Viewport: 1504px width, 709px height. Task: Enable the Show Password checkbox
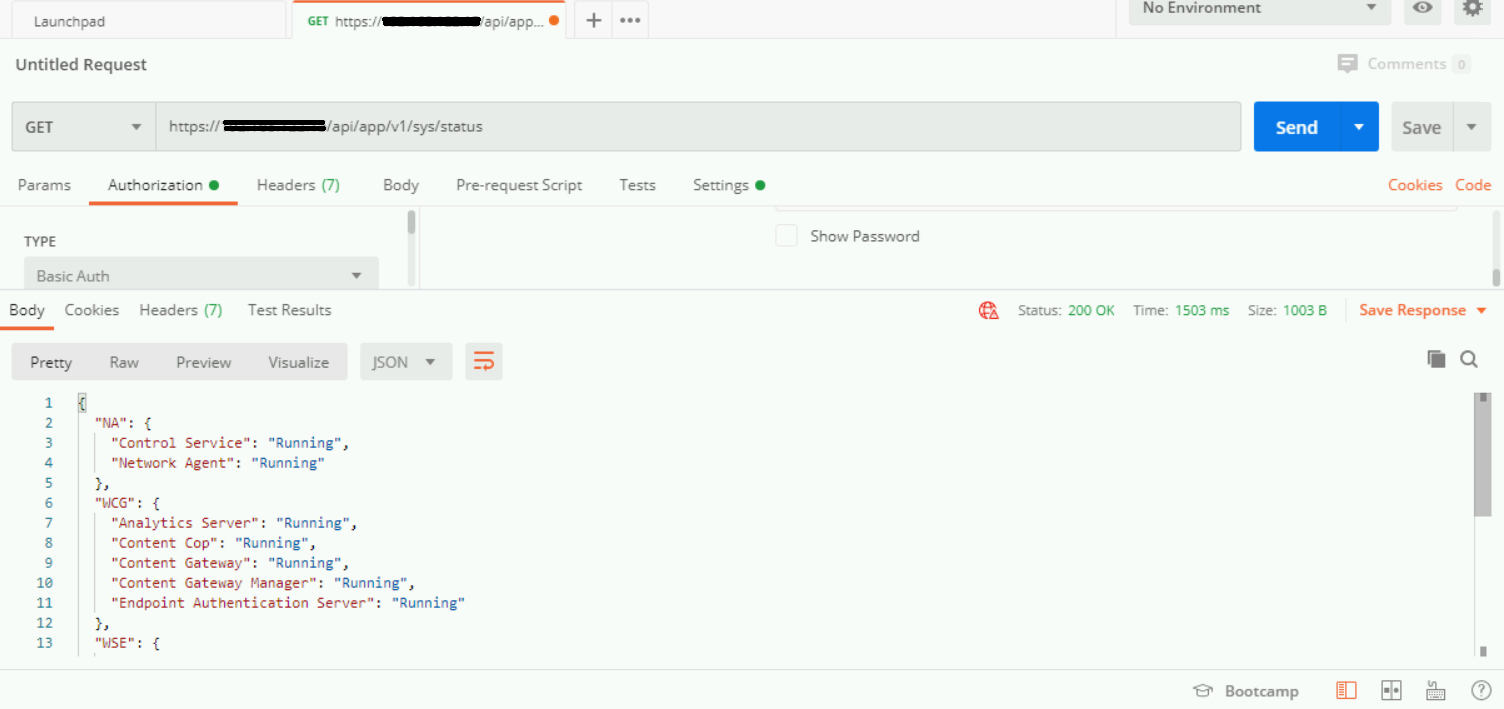pos(786,235)
